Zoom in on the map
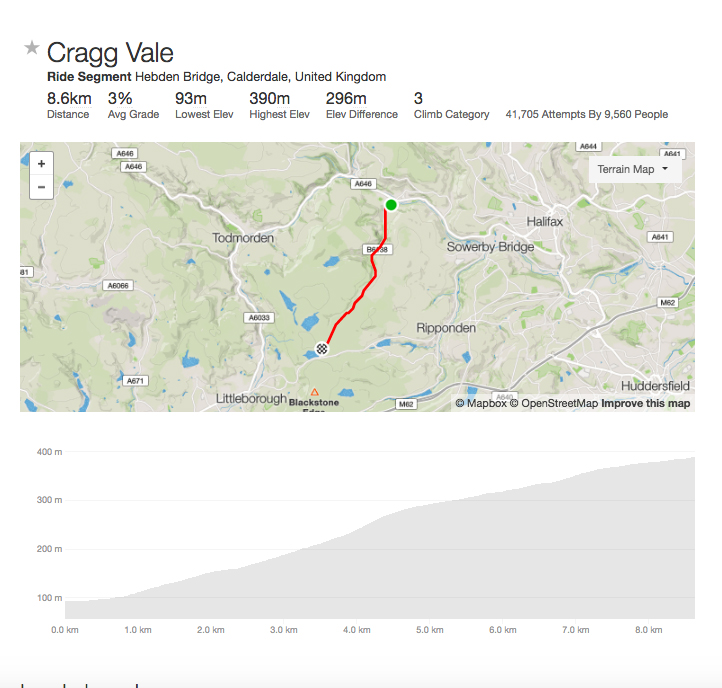The height and width of the screenshot is (688, 722). point(41,163)
